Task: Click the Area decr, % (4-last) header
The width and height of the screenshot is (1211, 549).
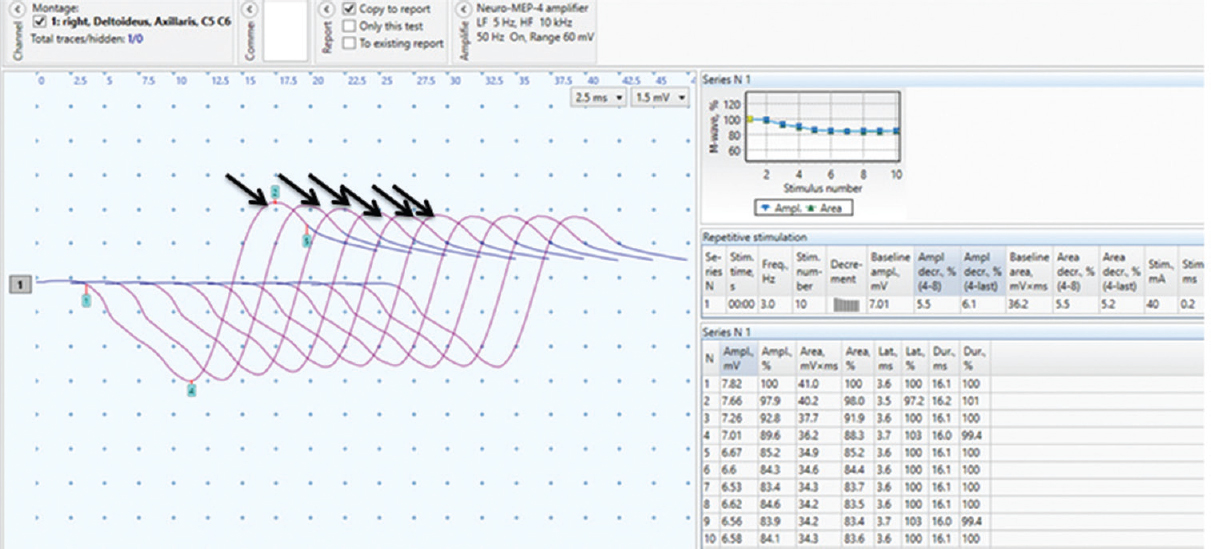Action: tap(1121, 269)
